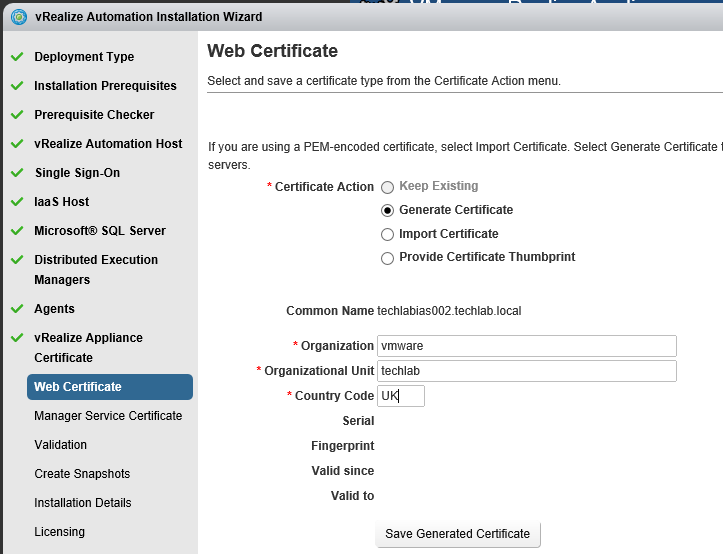Click the green checkmark beside Installation Prerequisites
The image size is (723, 554).
pyautogui.click(x=17, y=86)
